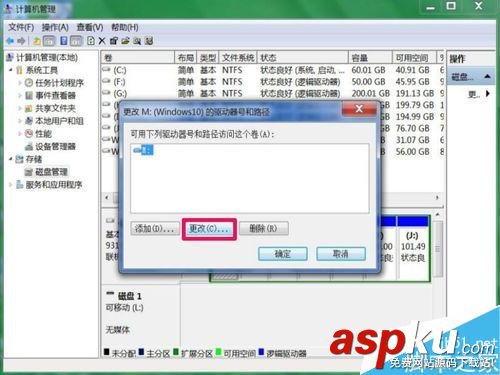Click the 磁盘 1 可移动 (L:) label
Screen dimensions: 500x375
pyautogui.click(x=124, y=302)
